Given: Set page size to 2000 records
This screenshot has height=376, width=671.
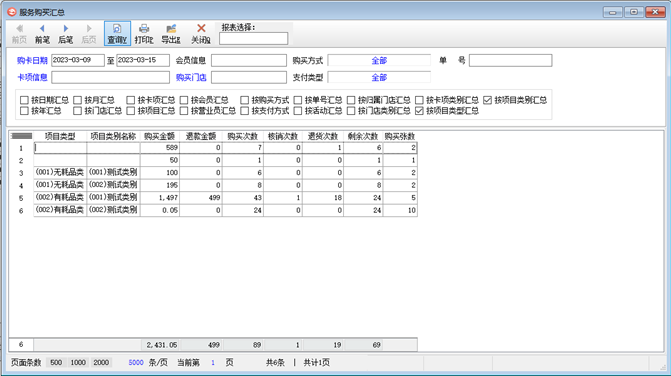Looking at the screenshot, I should [x=101, y=362].
